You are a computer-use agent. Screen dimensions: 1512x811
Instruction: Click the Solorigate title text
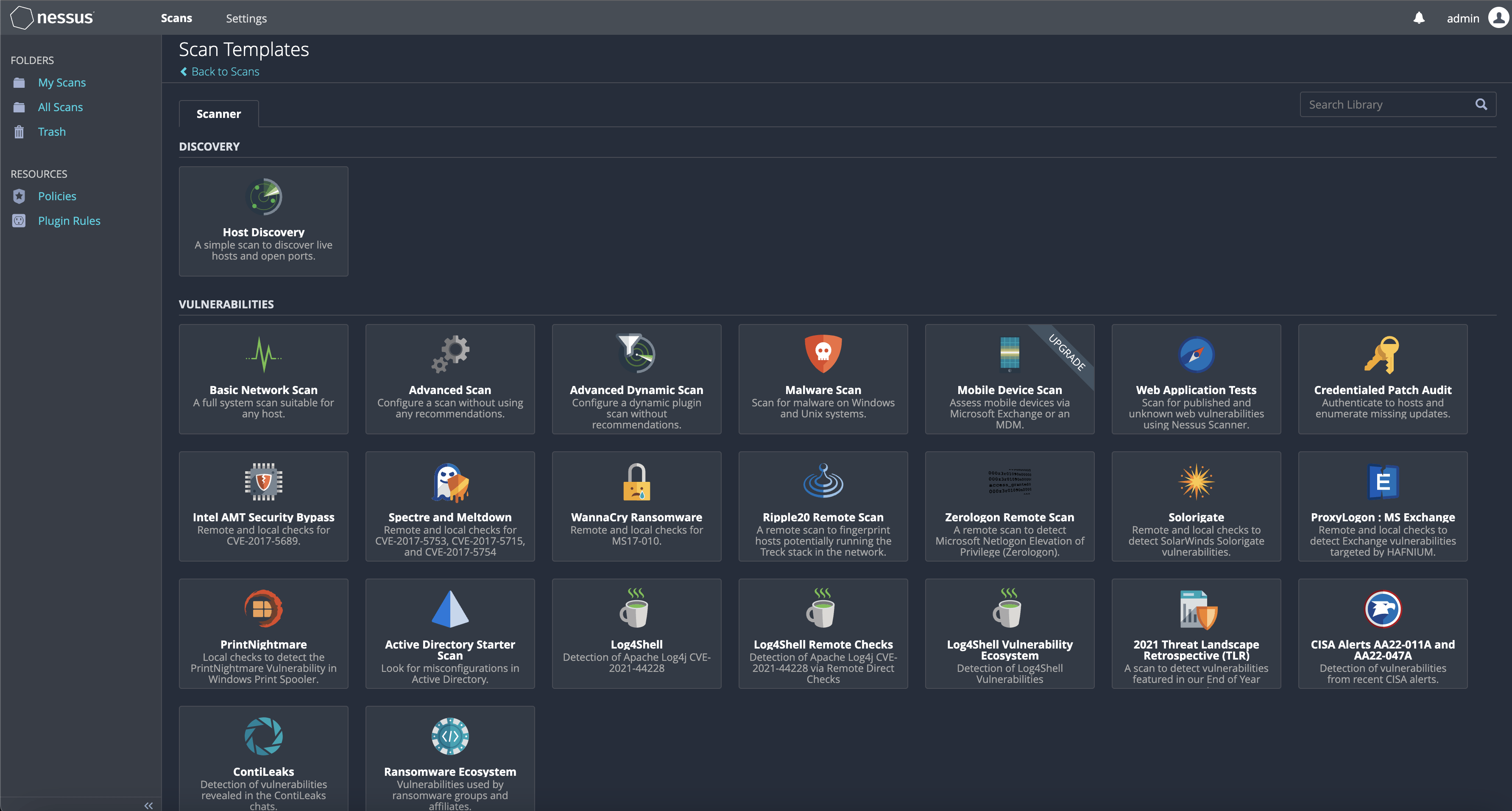[1196, 517]
